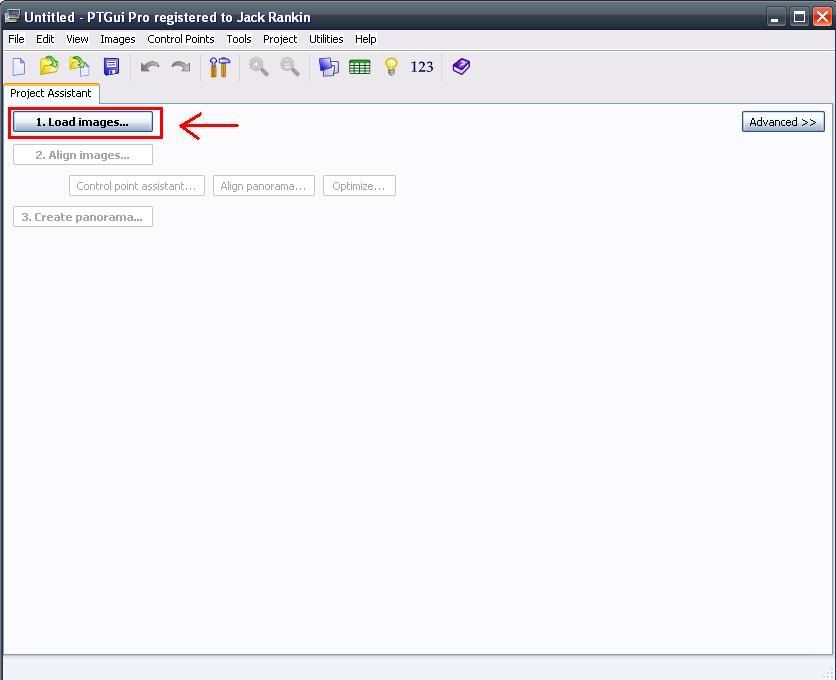Image resolution: width=836 pixels, height=680 pixels.
Task: Expand advanced mode with Advanced >> button
Action: (783, 122)
